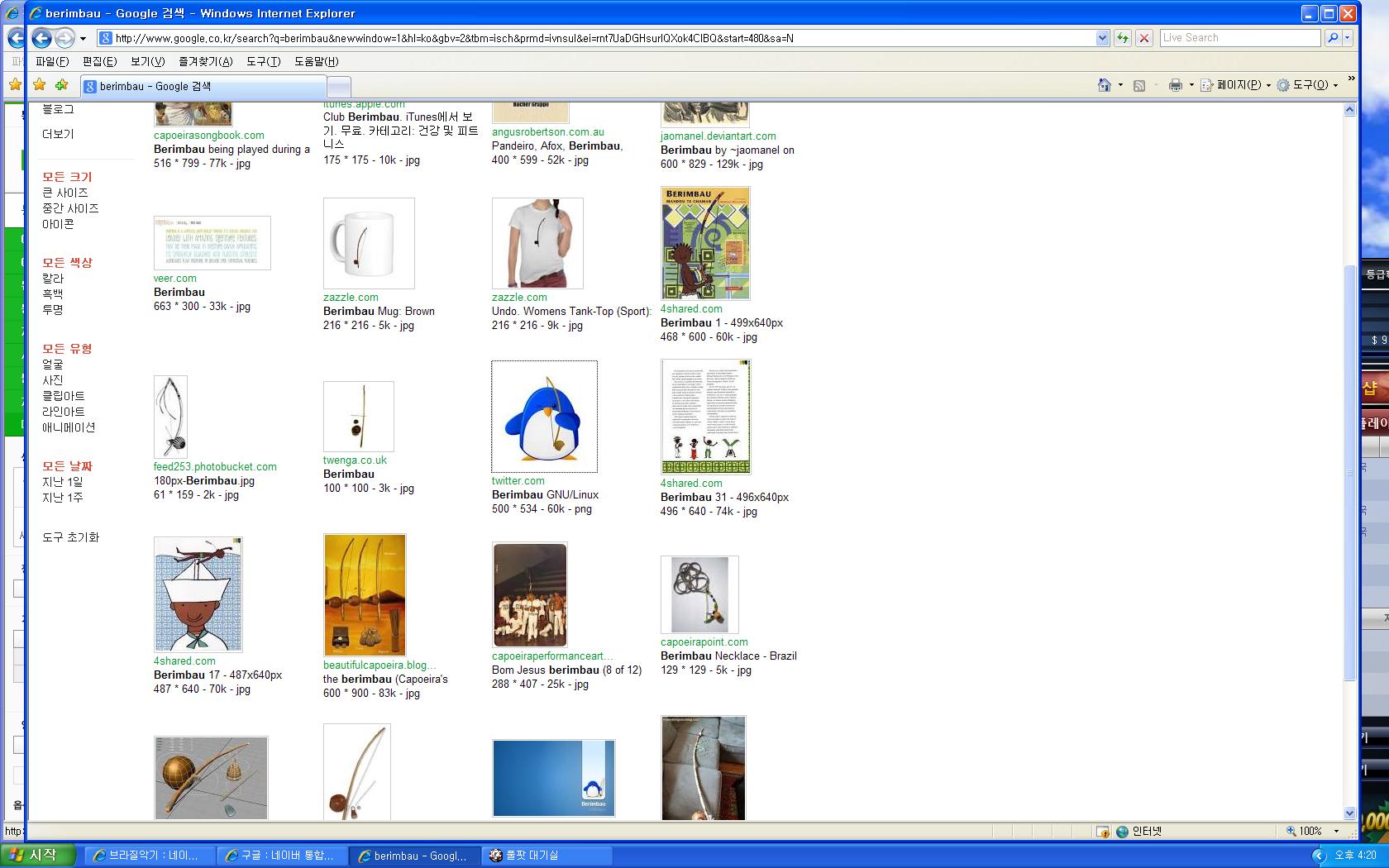
Task: Filter images by 클립아트 type
Action: click(64, 396)
